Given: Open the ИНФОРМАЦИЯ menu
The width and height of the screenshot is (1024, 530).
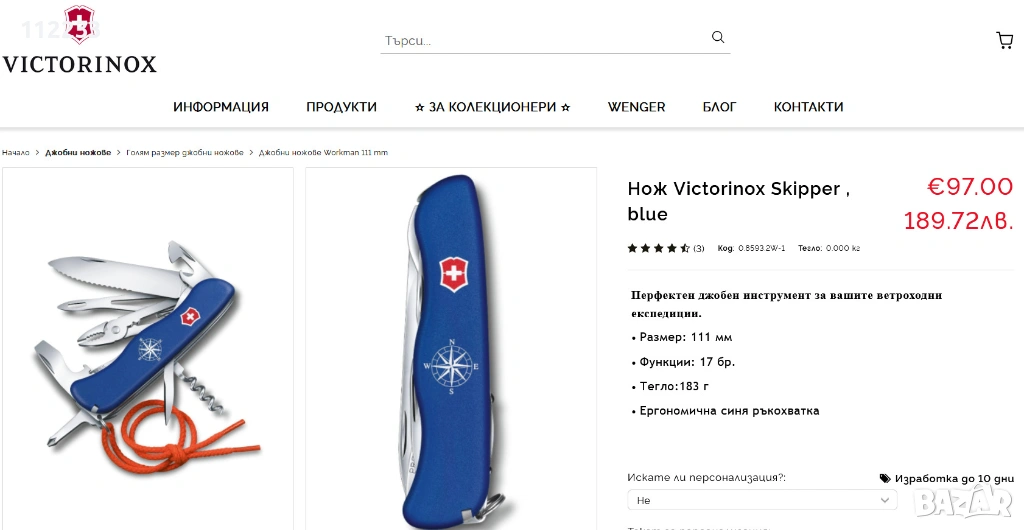Looking at the screenshot, I should [221, 106].
